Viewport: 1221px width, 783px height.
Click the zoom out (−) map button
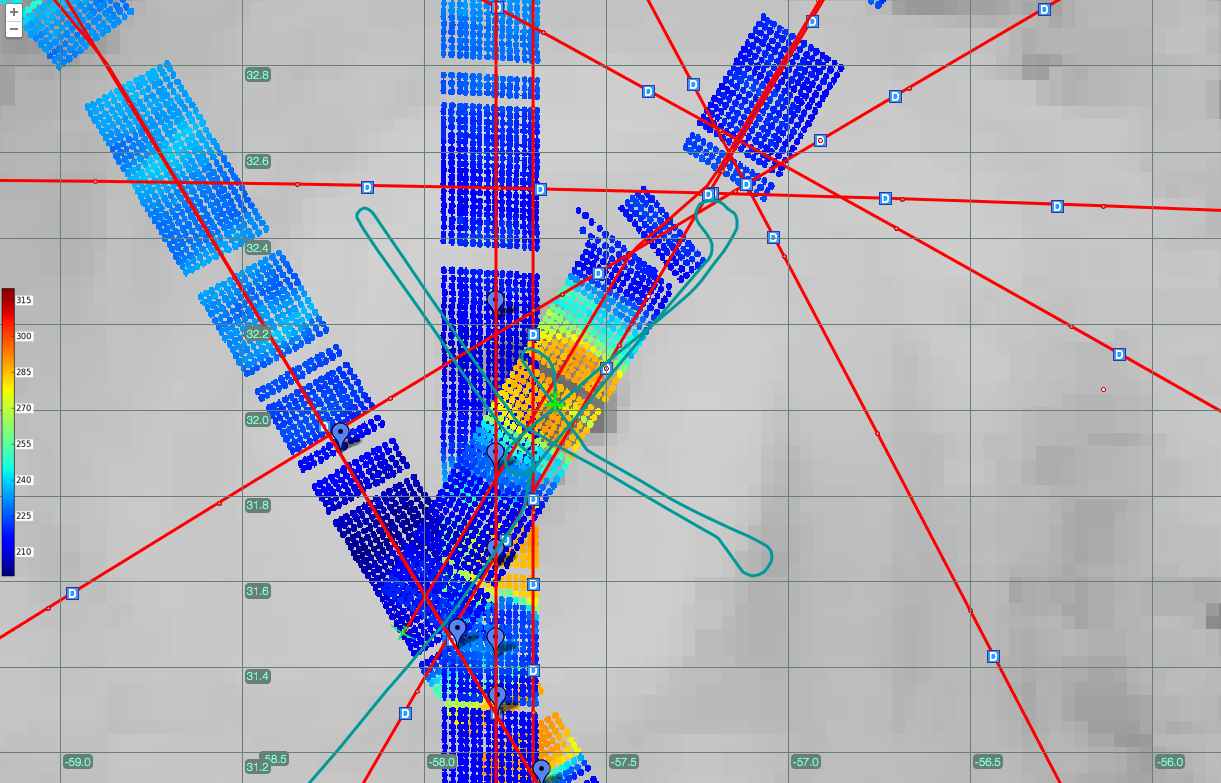tap(14, 29)
